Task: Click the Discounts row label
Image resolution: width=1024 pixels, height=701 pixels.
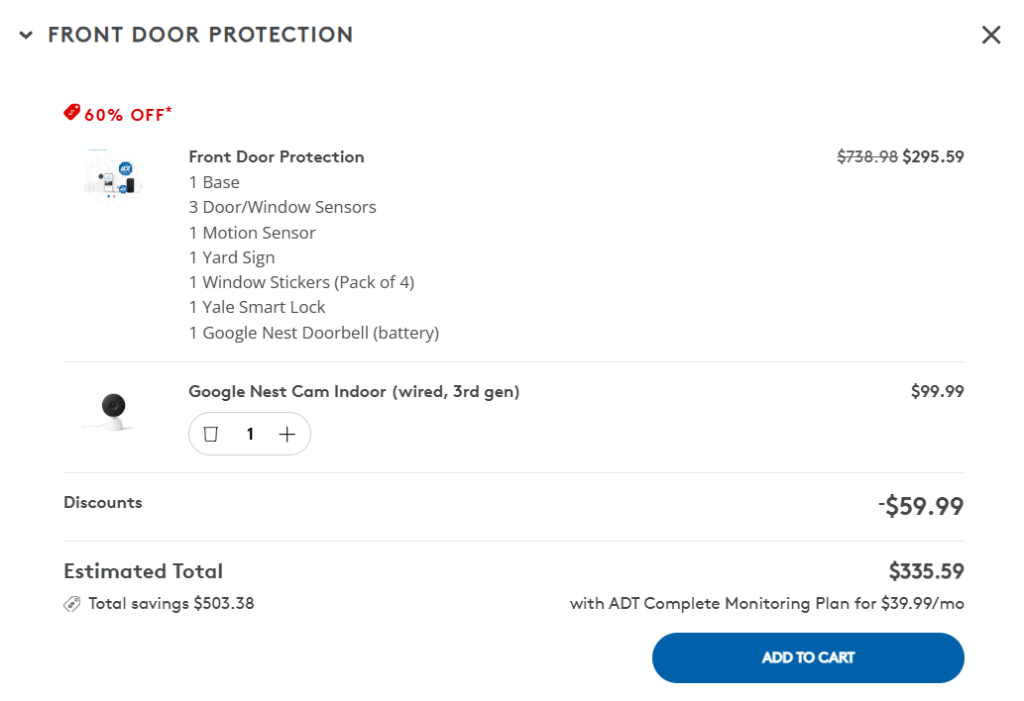Action: click(x=103, y=503)
